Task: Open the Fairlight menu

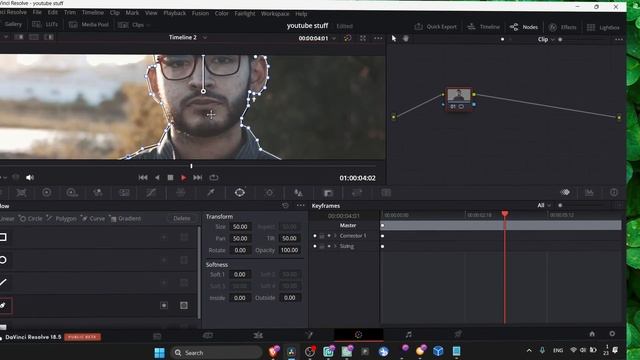Action: [245, 13]
